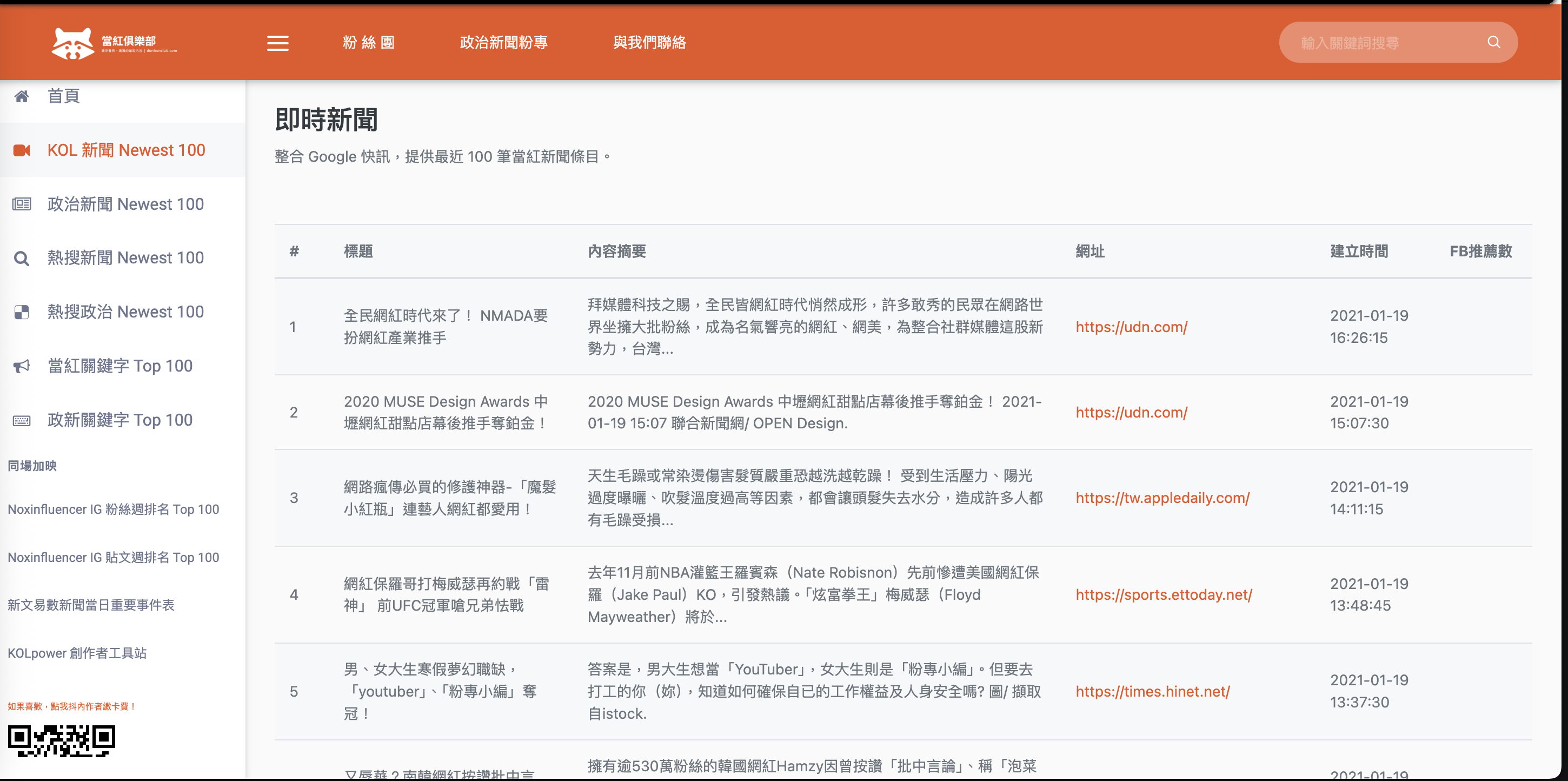Open KOLpower 創作者工具站 link
This screenshot has width=1568, height=781.
click(x=77, y=653)
